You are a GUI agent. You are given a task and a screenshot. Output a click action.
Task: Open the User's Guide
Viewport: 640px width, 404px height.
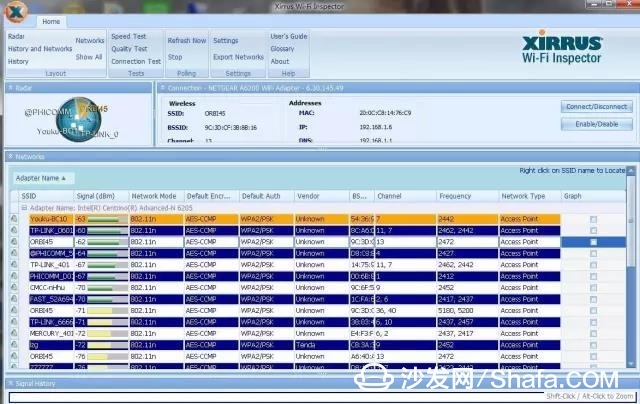tap(289, 36)
